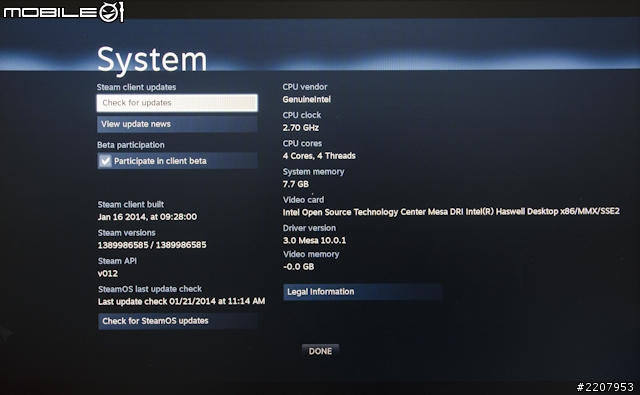Select the 7.7 GB memory value

coord(296,184)
